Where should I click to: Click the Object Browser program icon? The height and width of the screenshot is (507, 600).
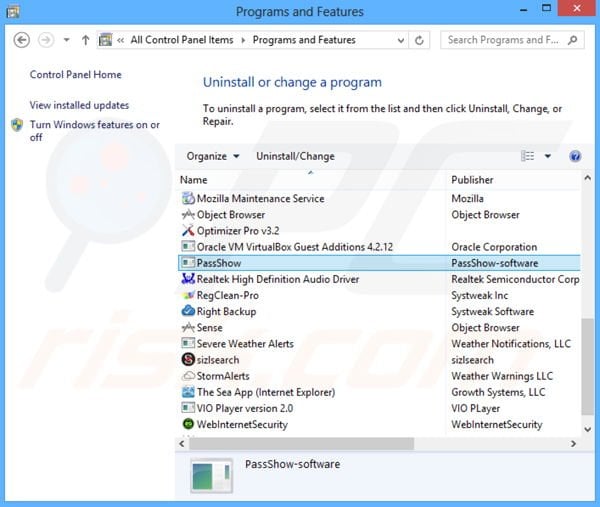coord(188,215)
